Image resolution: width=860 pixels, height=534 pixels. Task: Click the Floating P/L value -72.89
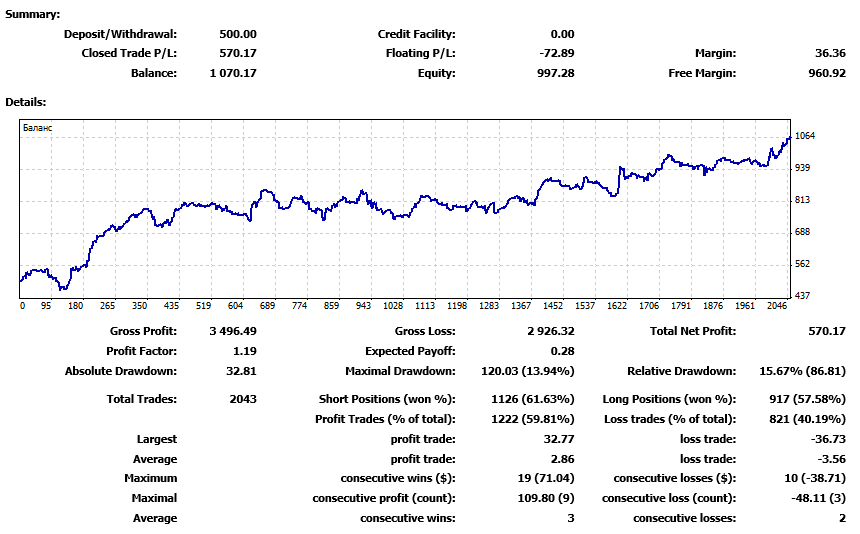click(554, 53)
